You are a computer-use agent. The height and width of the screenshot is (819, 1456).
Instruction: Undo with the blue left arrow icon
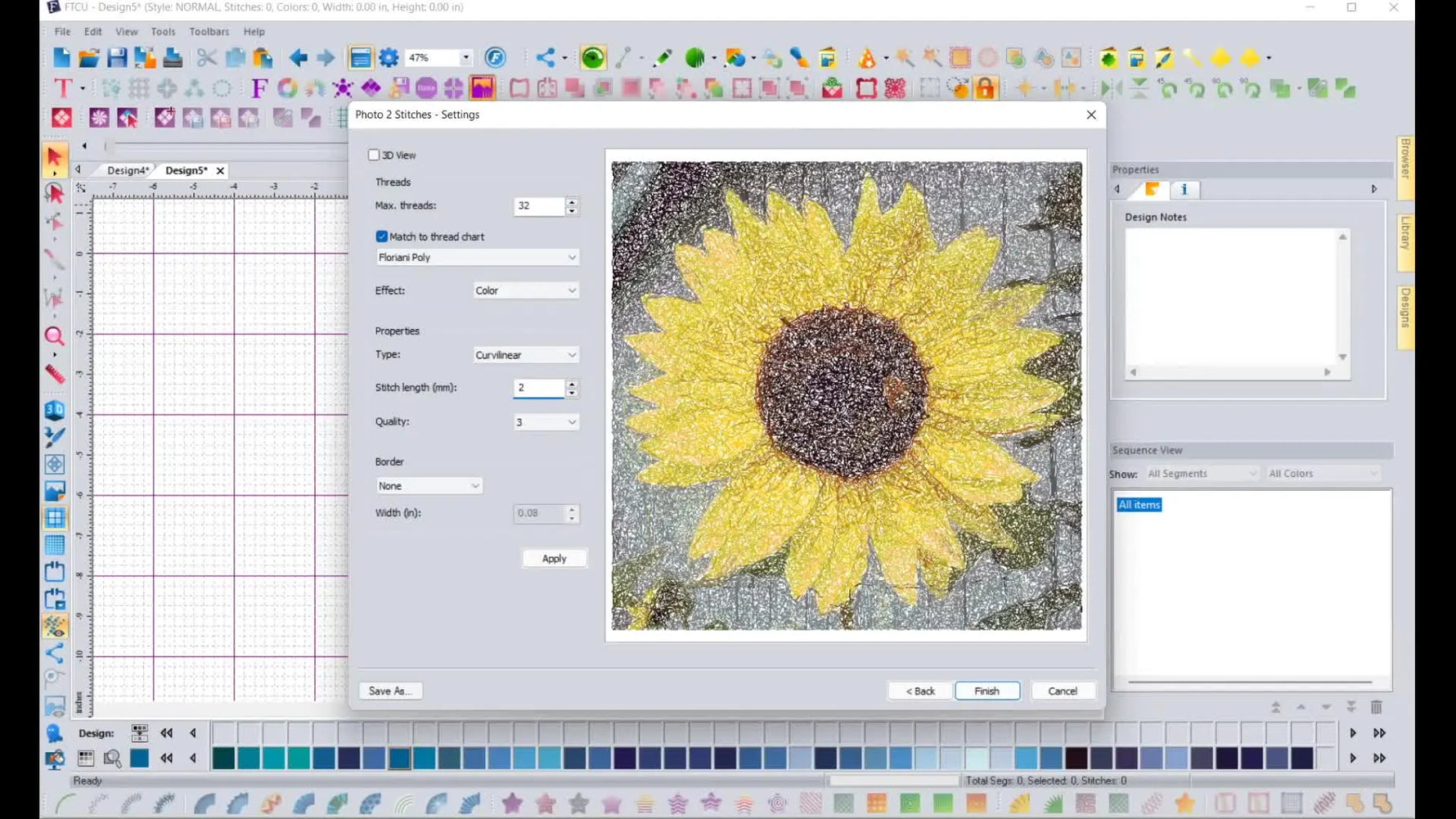click(x=298, y=57)
